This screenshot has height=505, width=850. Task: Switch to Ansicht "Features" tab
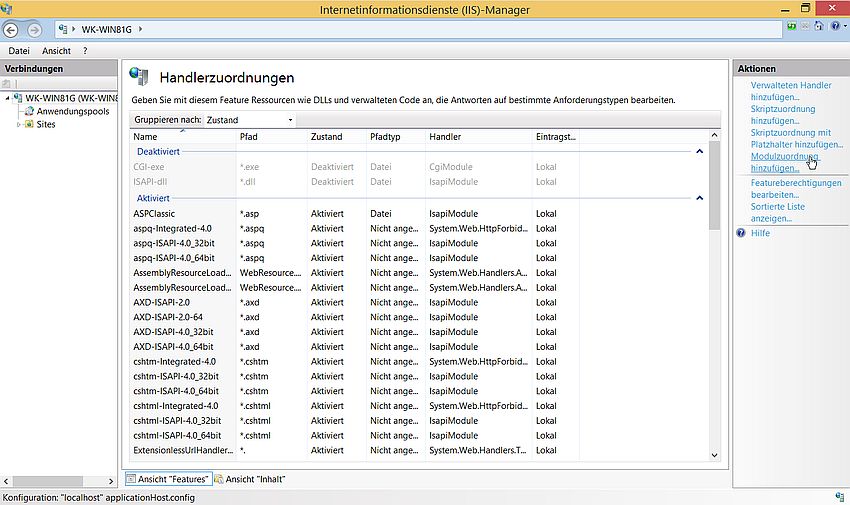167,479
